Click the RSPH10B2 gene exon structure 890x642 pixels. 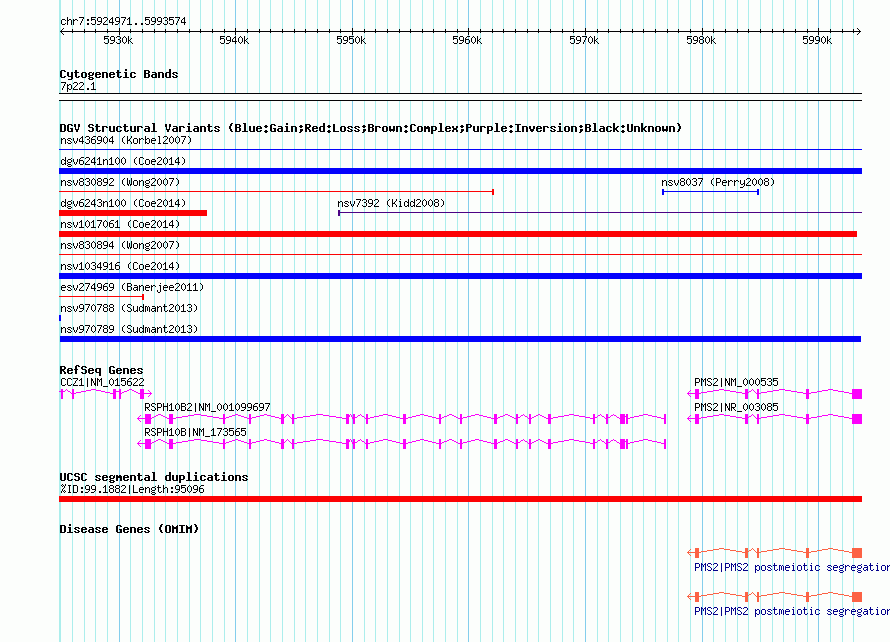[402, 419]
